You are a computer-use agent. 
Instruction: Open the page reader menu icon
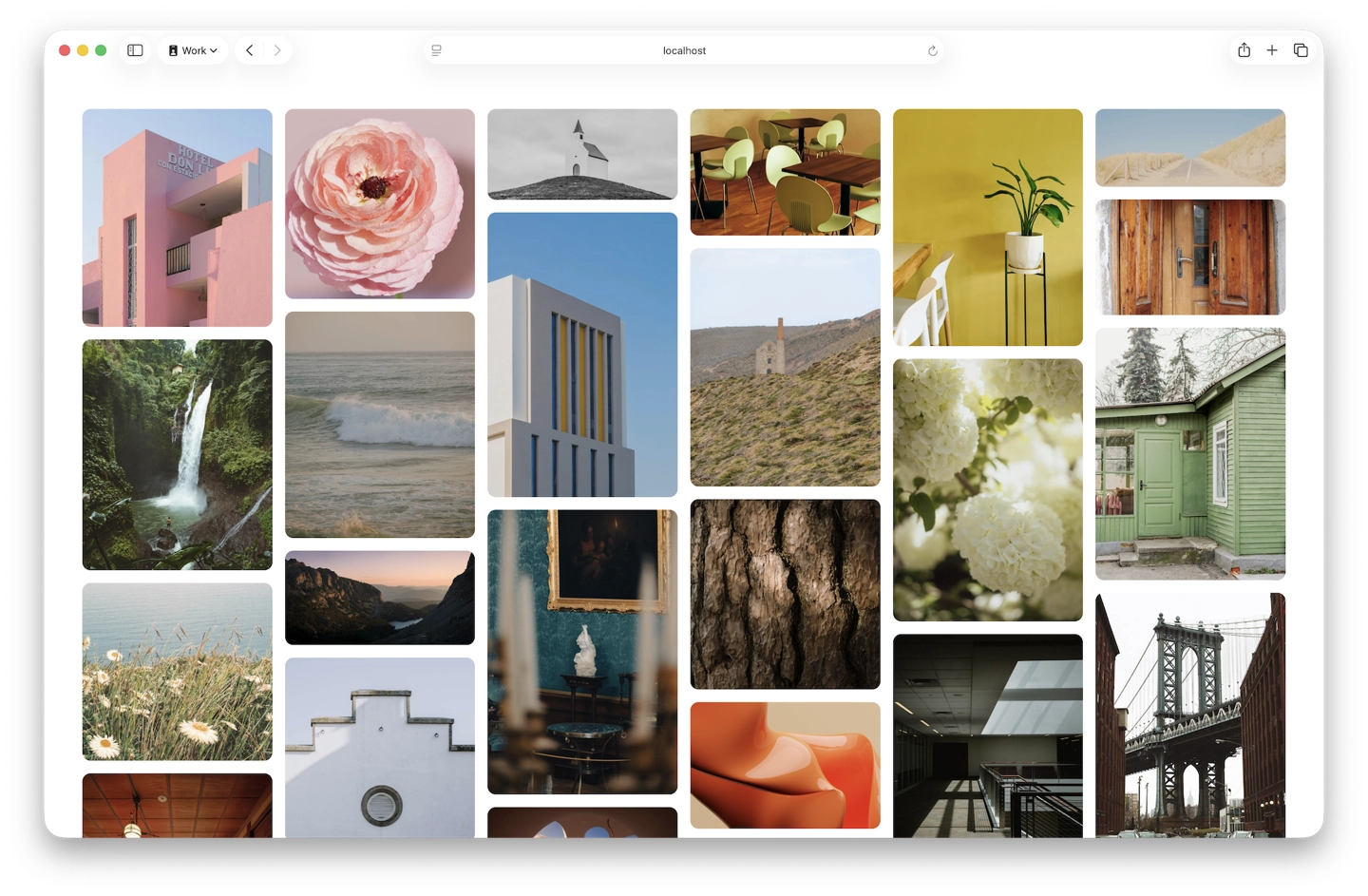pyautogui.click(x=436, y=50)
